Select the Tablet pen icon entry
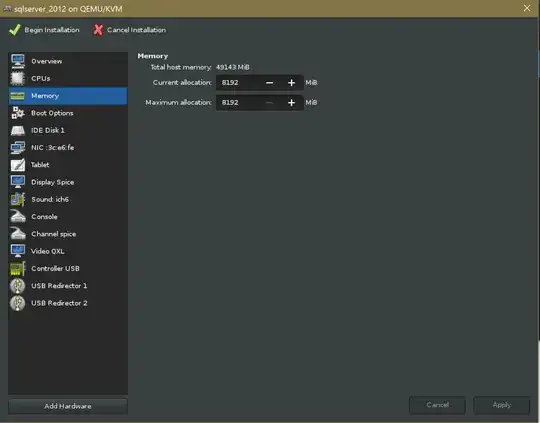Viewport: 540px width, 423px height. point(18,165)
